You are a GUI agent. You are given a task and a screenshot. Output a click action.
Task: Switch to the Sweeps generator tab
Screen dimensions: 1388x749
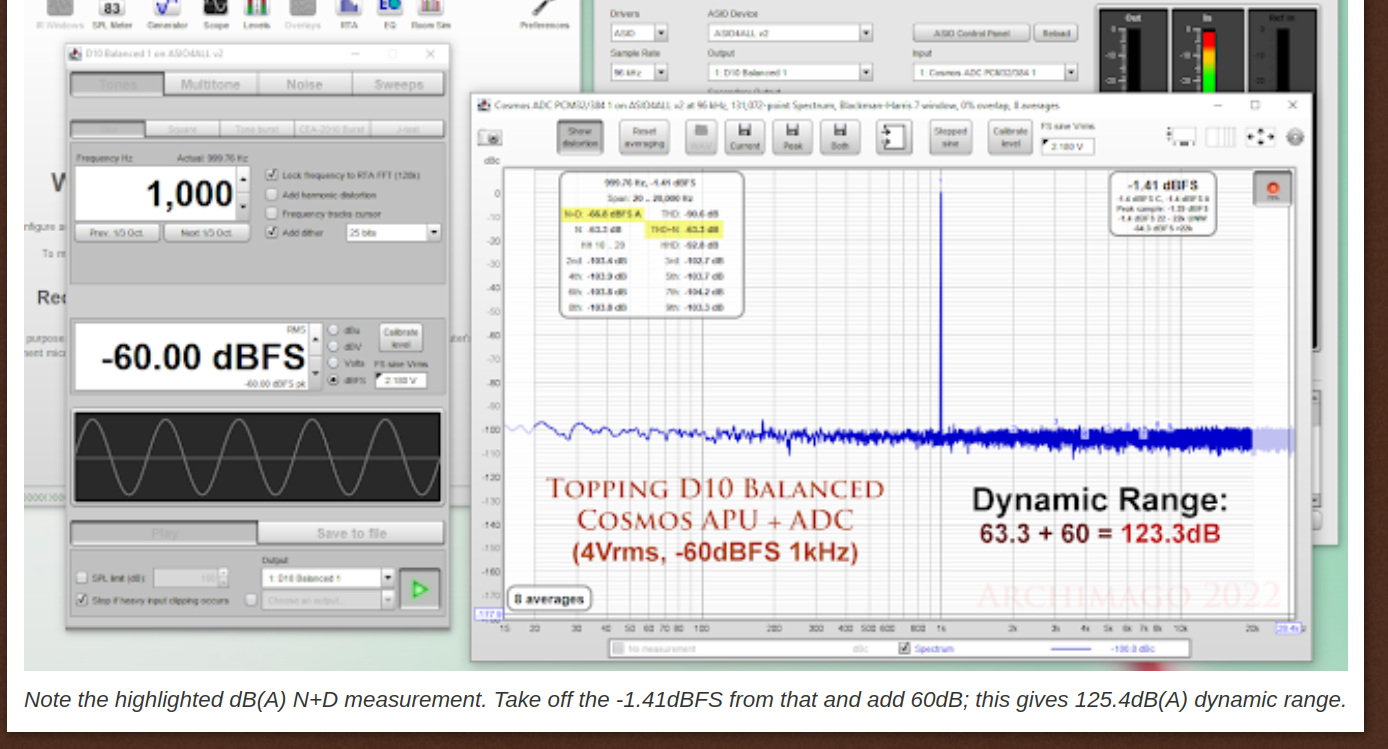tap(399, 84)
